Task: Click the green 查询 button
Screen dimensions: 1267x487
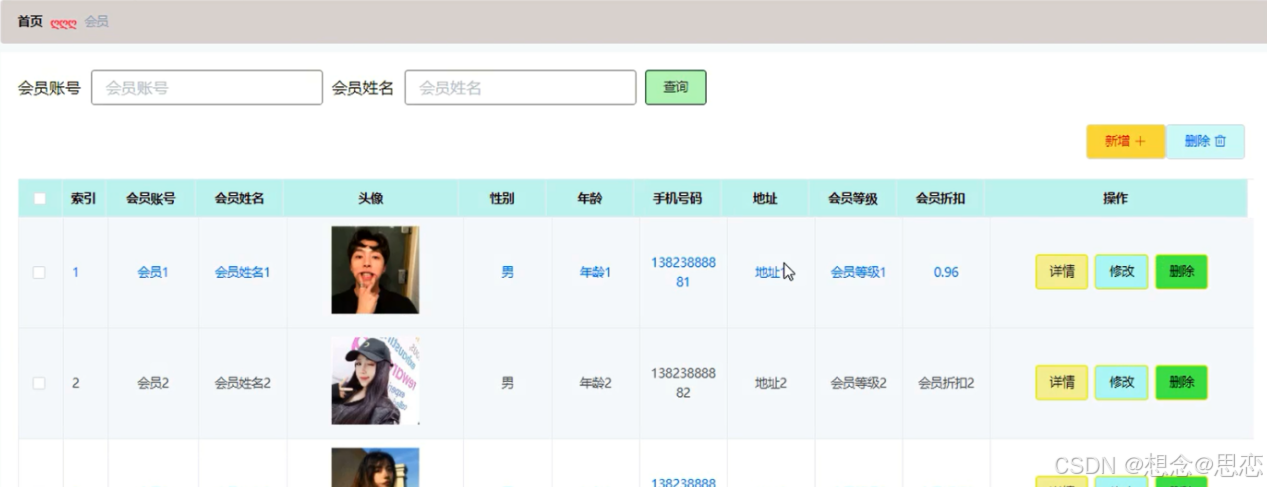Action: click(x=676, y=87)
